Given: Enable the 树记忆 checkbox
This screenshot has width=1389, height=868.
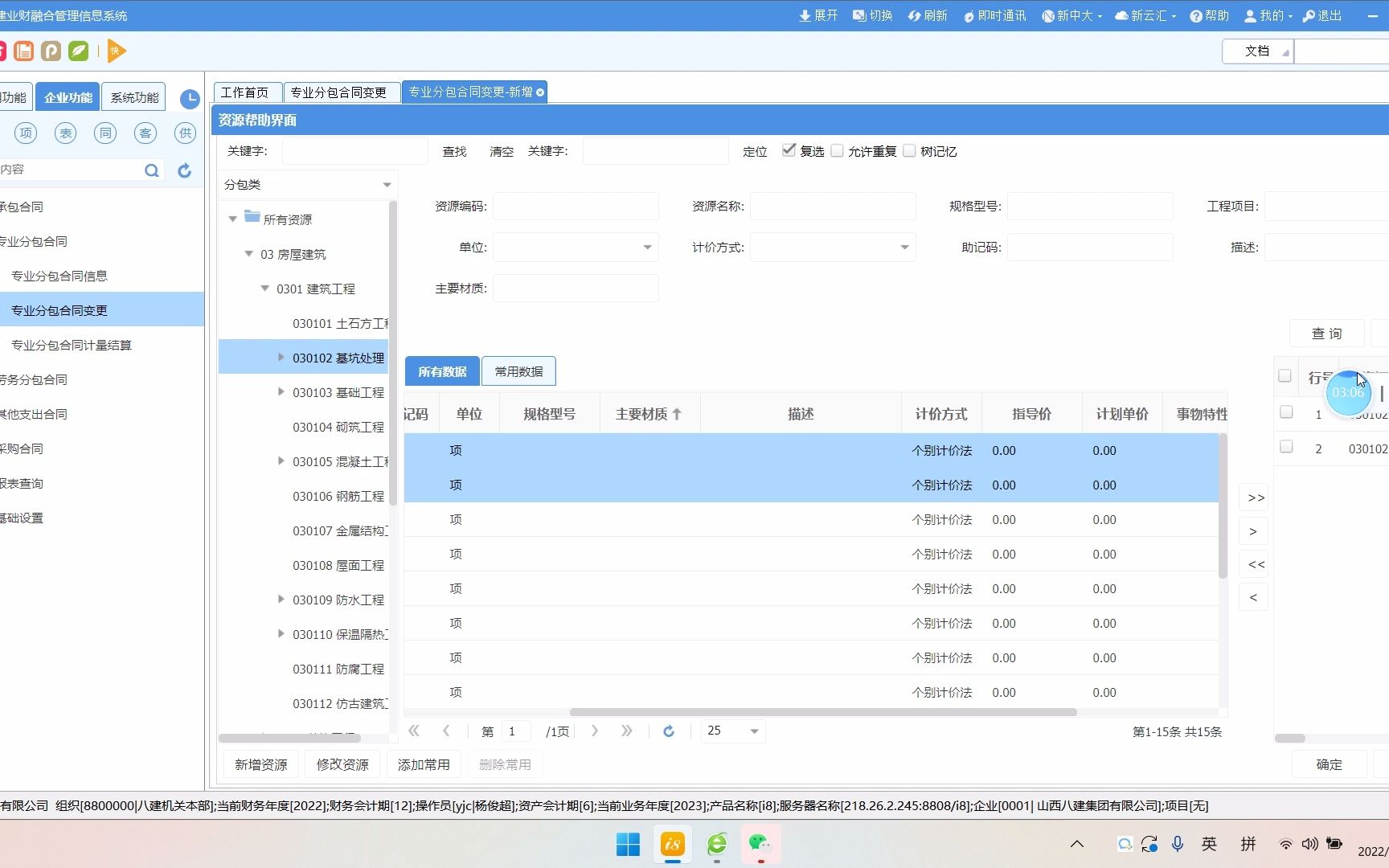Looking at the screenshot, I should (909, 150).
